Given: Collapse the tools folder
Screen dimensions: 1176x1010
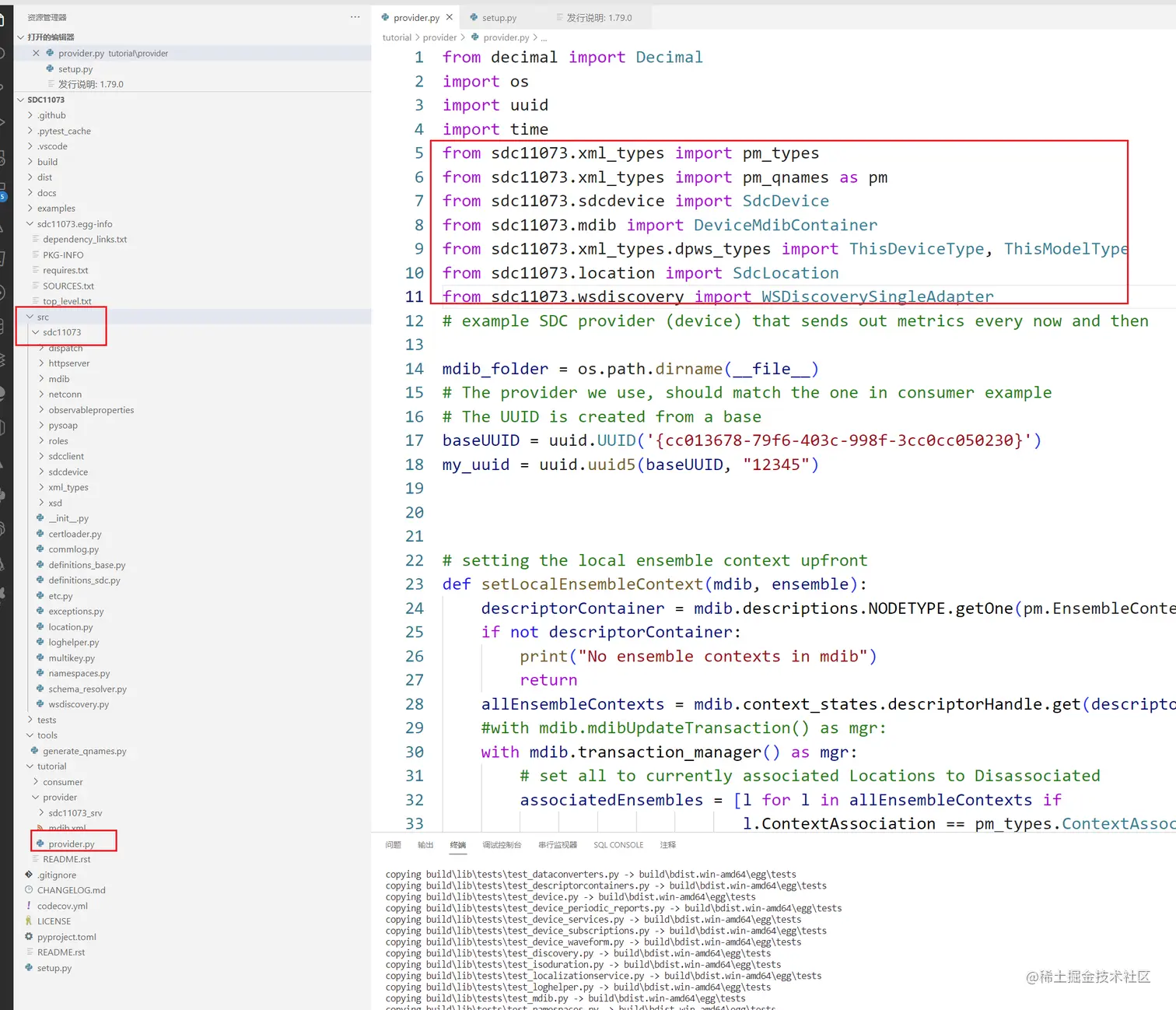Looking at the screenshot, I should (30, 735).
